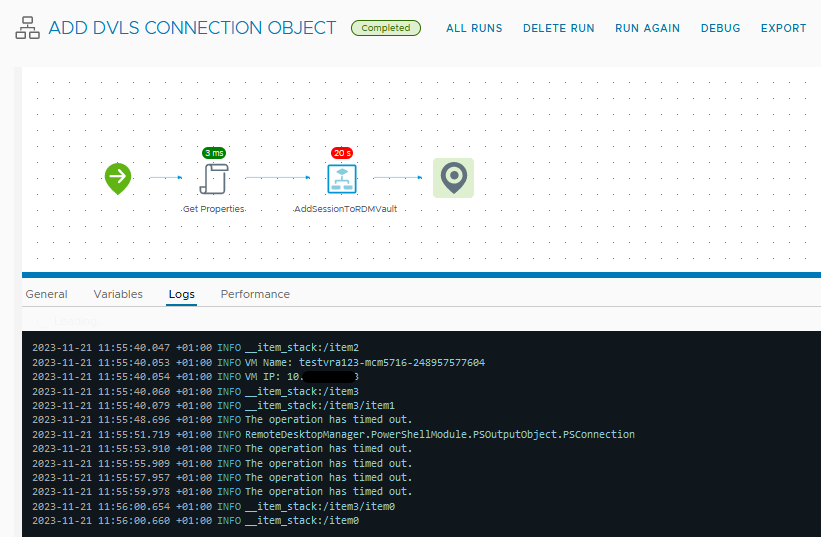The width and height of the screenshot is (821, 537).
Task: Click the workflow hierarchy icon beside the title
Action: pos(27,28)
